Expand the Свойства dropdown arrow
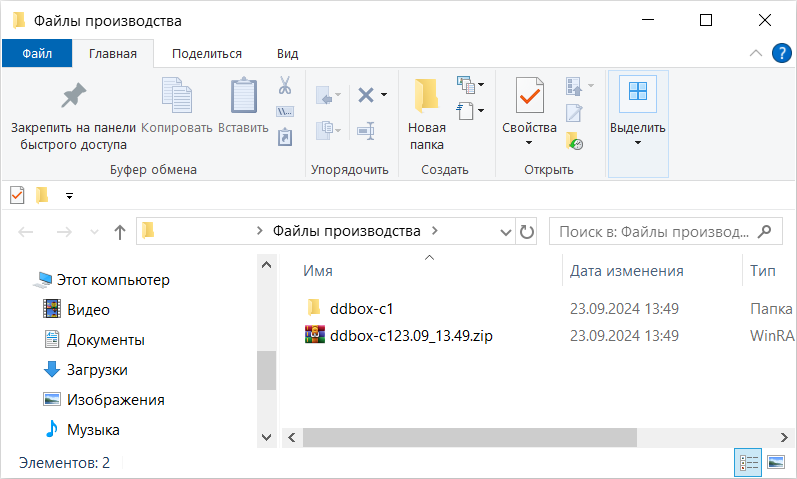Viewport: 797px width, 479px height. (529, 143)
